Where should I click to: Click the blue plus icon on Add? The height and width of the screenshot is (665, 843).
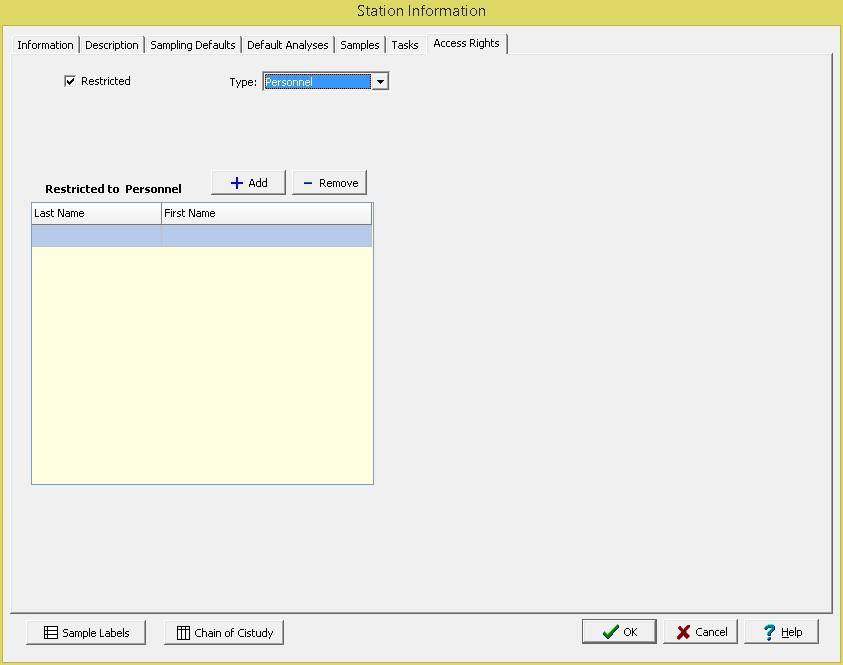click(x=237, y=183)
